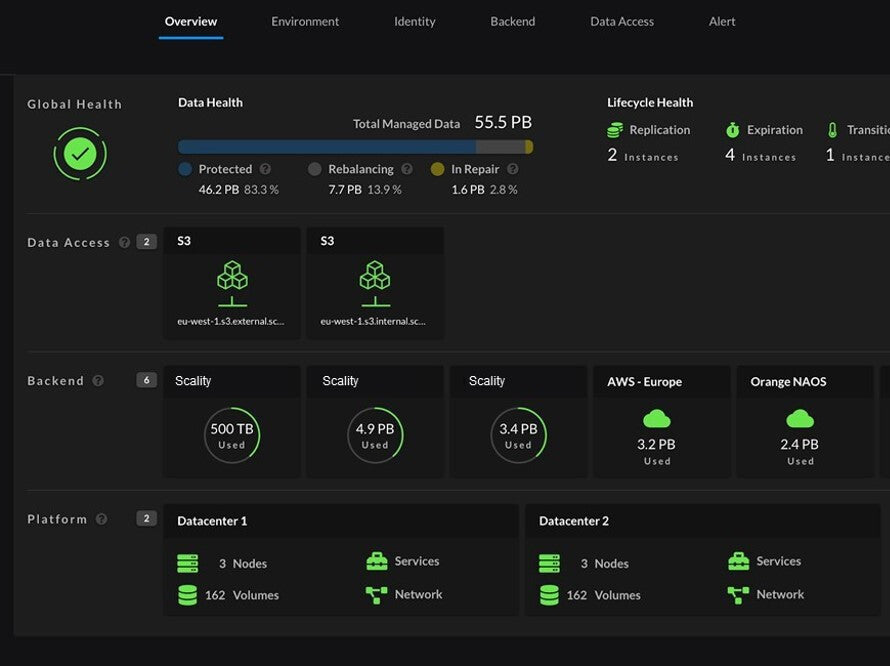Click the Expiration timer icon
Viewport: 890px width, 666px height.
(x=732, y=130)
